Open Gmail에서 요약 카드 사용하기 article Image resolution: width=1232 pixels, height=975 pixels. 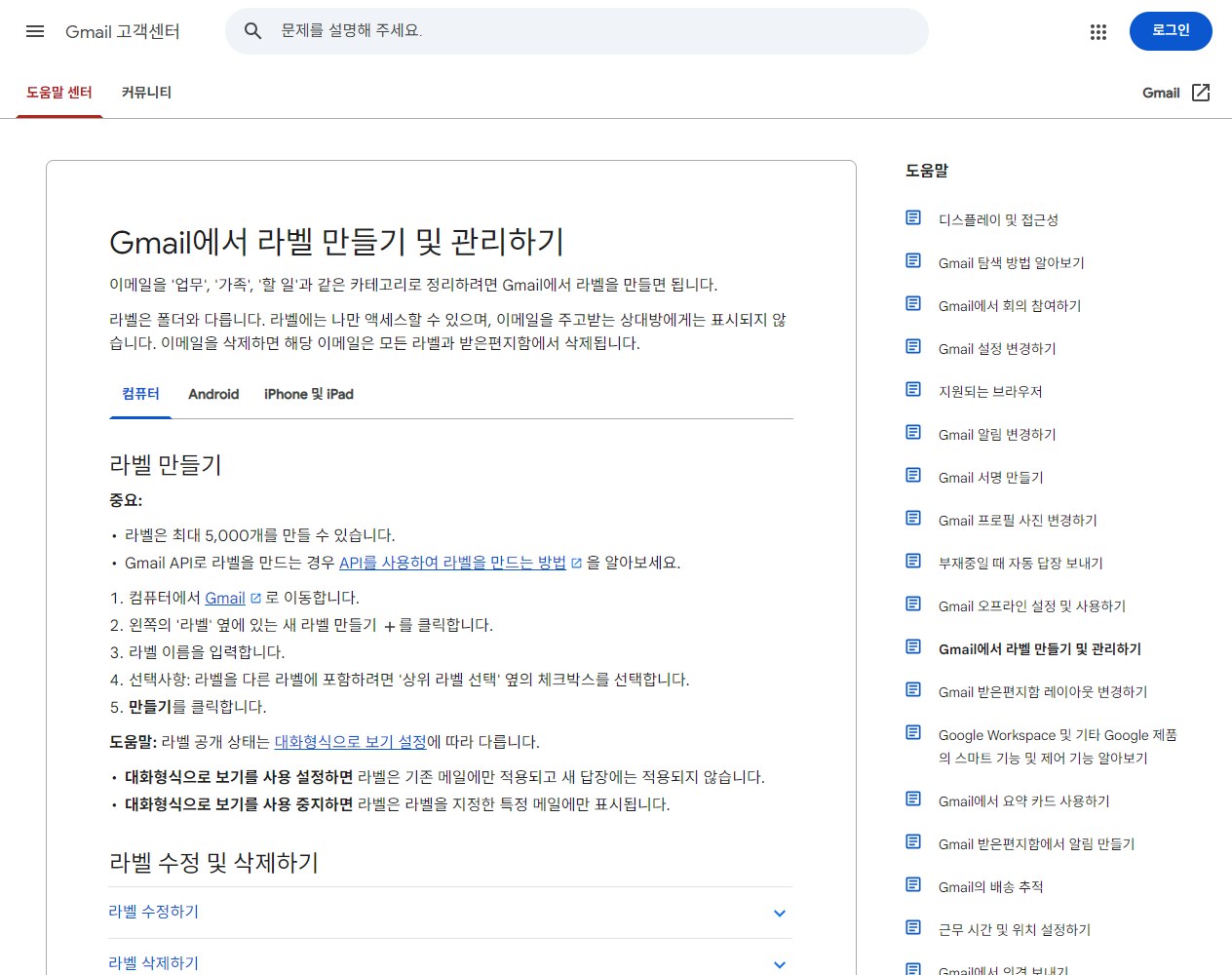1024,801
